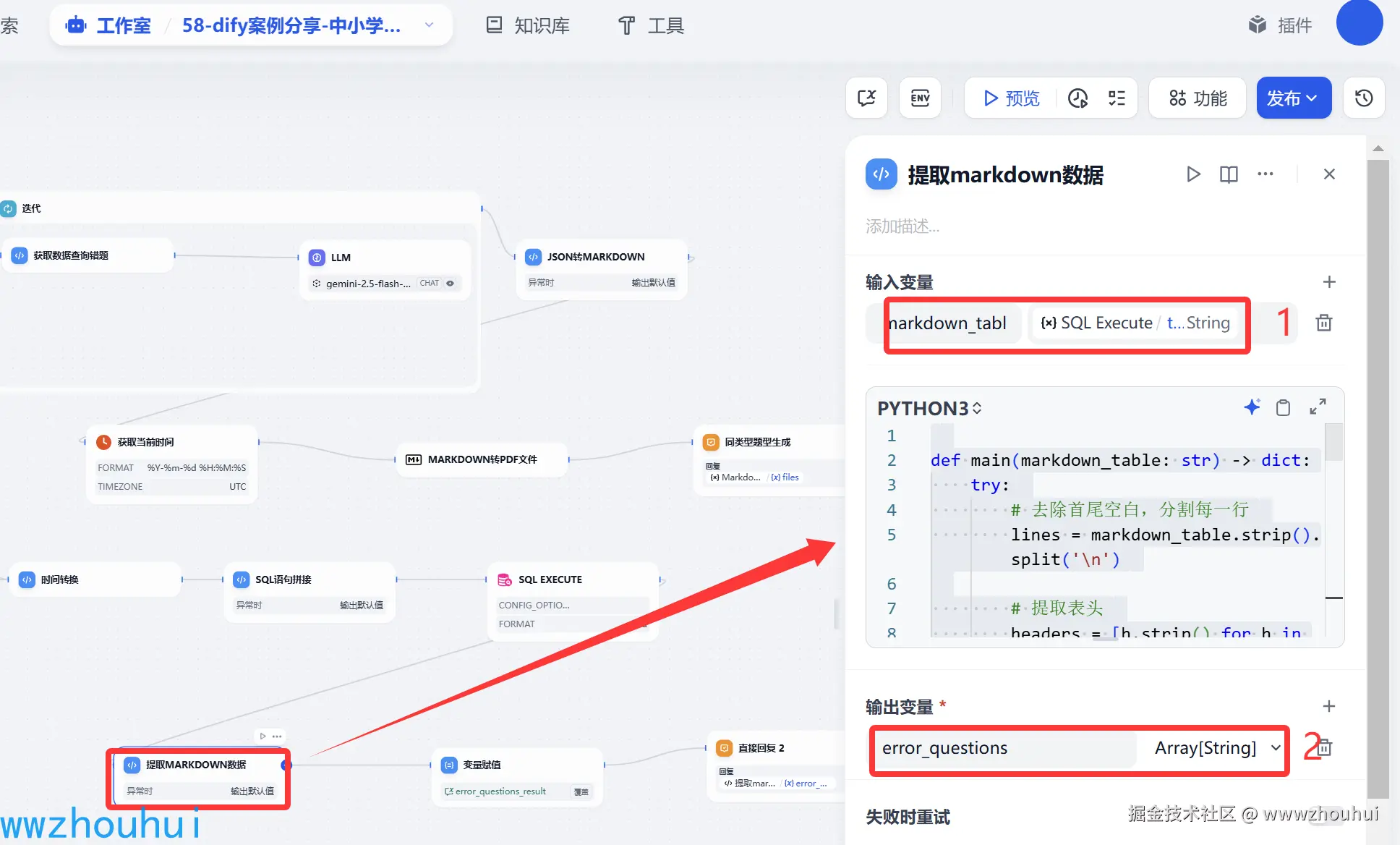Switch language via PYTHON3 selector
1400x845 pixels.
click(x=929, y=409)
